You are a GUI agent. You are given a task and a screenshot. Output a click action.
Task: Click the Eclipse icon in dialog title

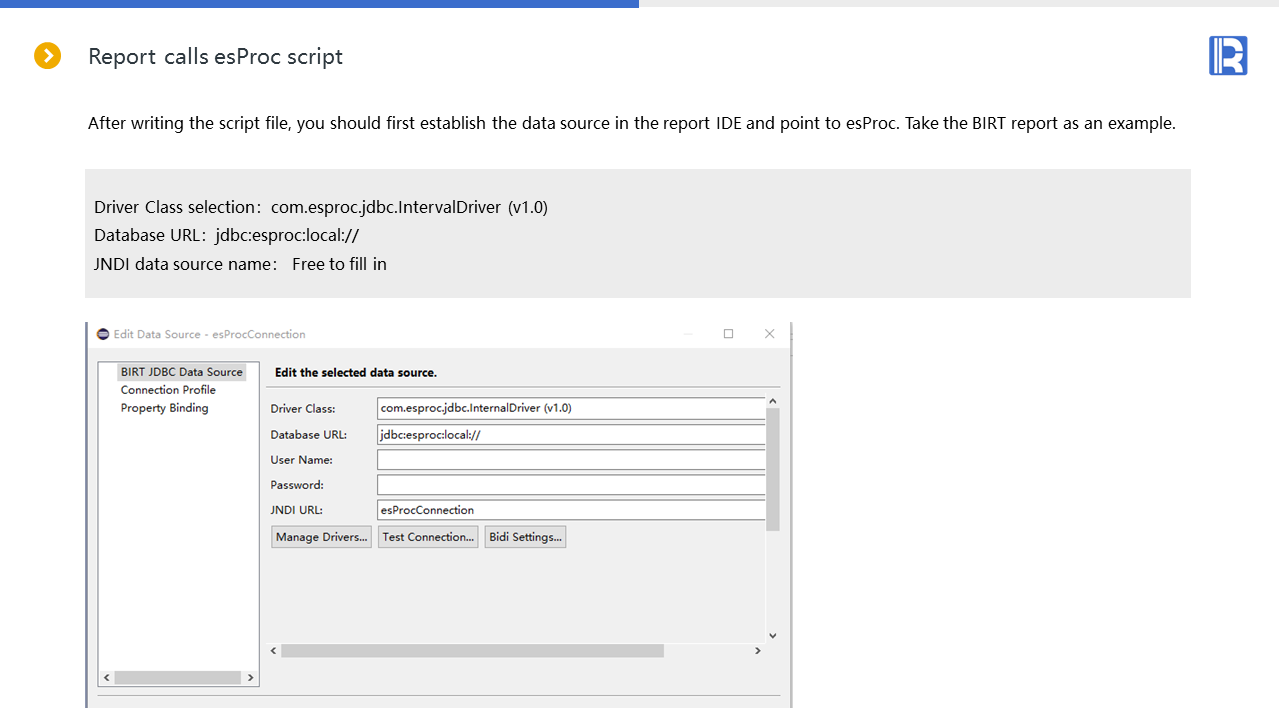(103, 334)
